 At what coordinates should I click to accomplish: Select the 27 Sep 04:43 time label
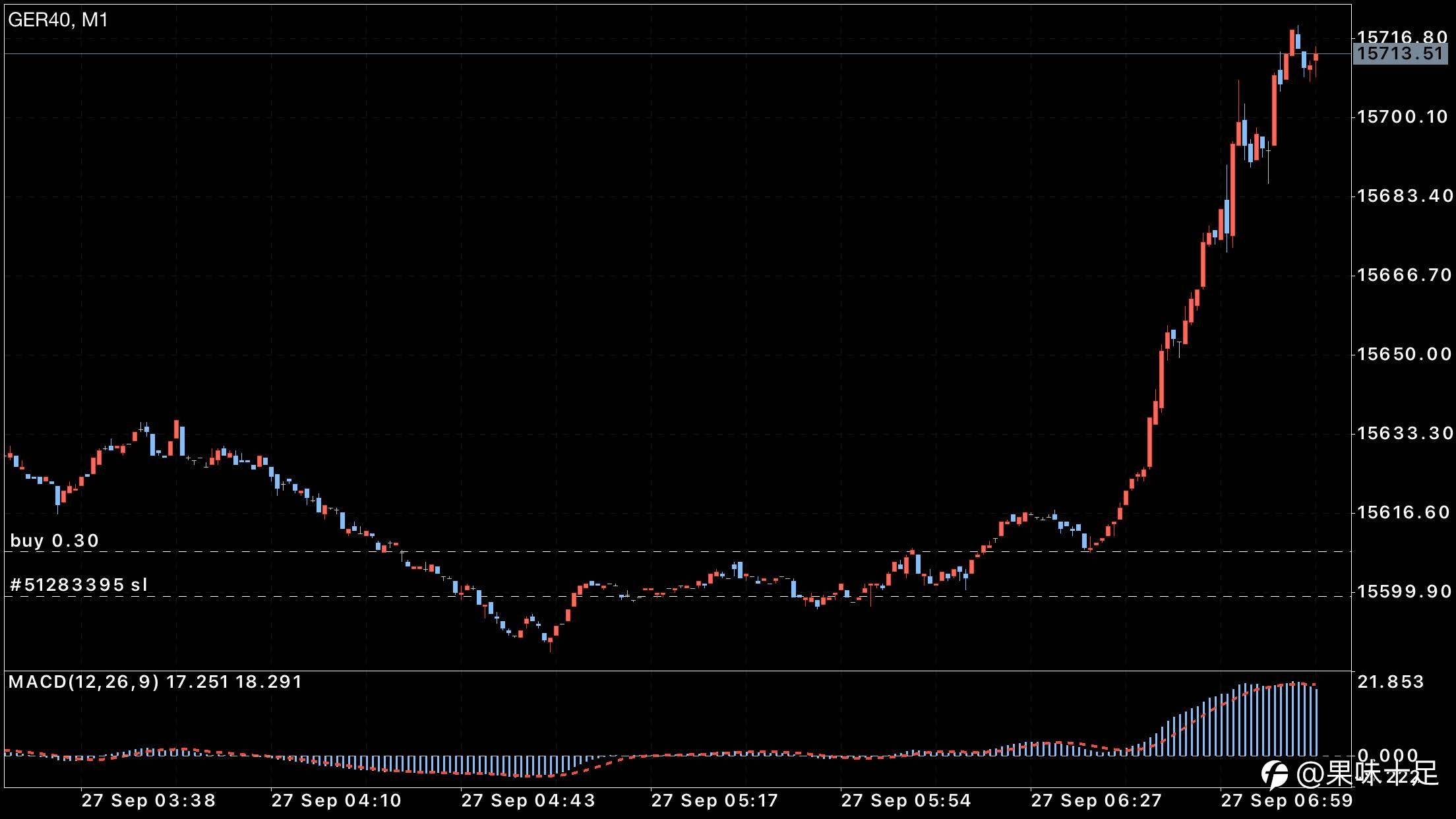coord(528,801)
